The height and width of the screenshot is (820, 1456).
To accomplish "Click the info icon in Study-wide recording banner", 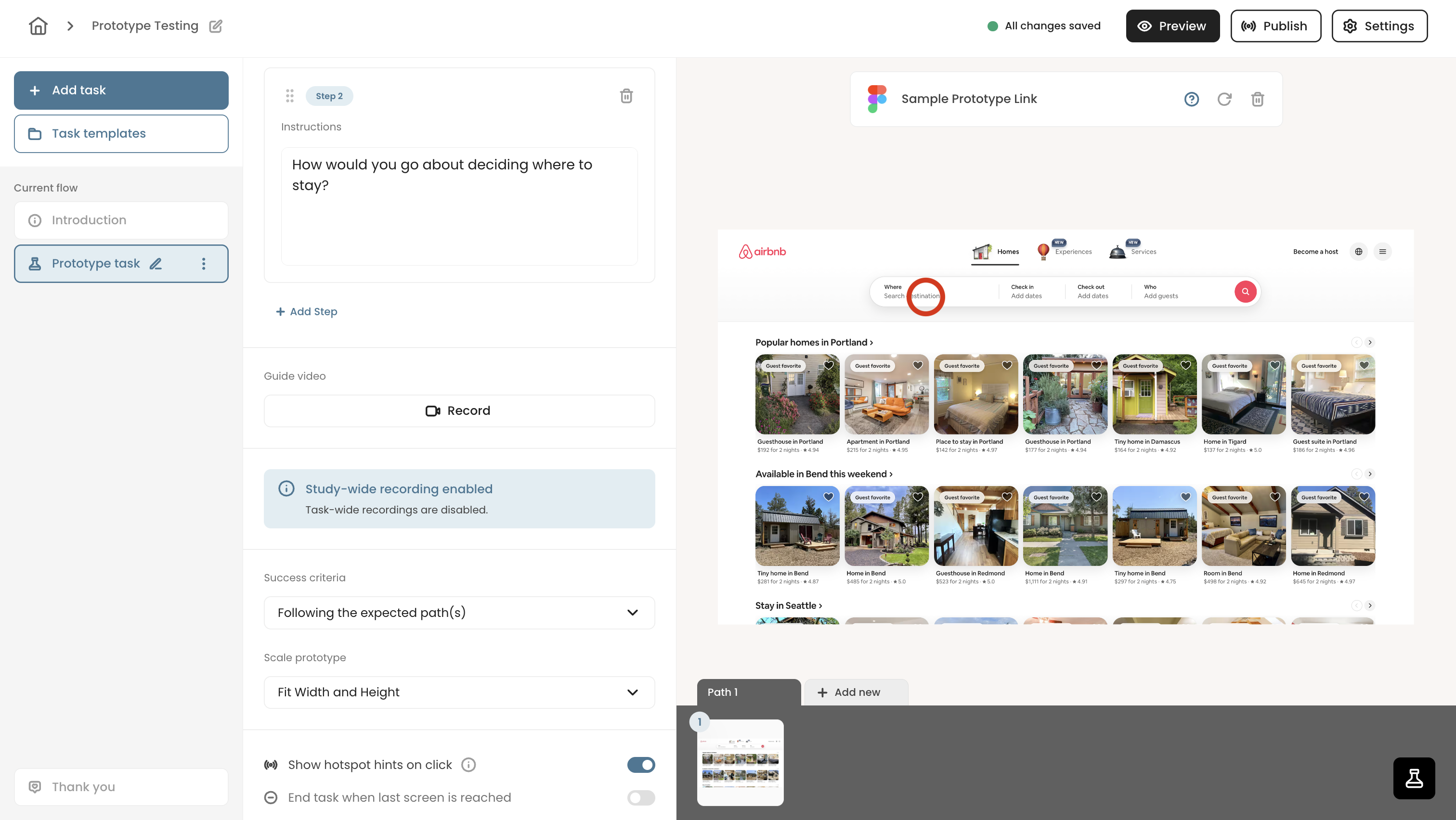I will point(286,488).
